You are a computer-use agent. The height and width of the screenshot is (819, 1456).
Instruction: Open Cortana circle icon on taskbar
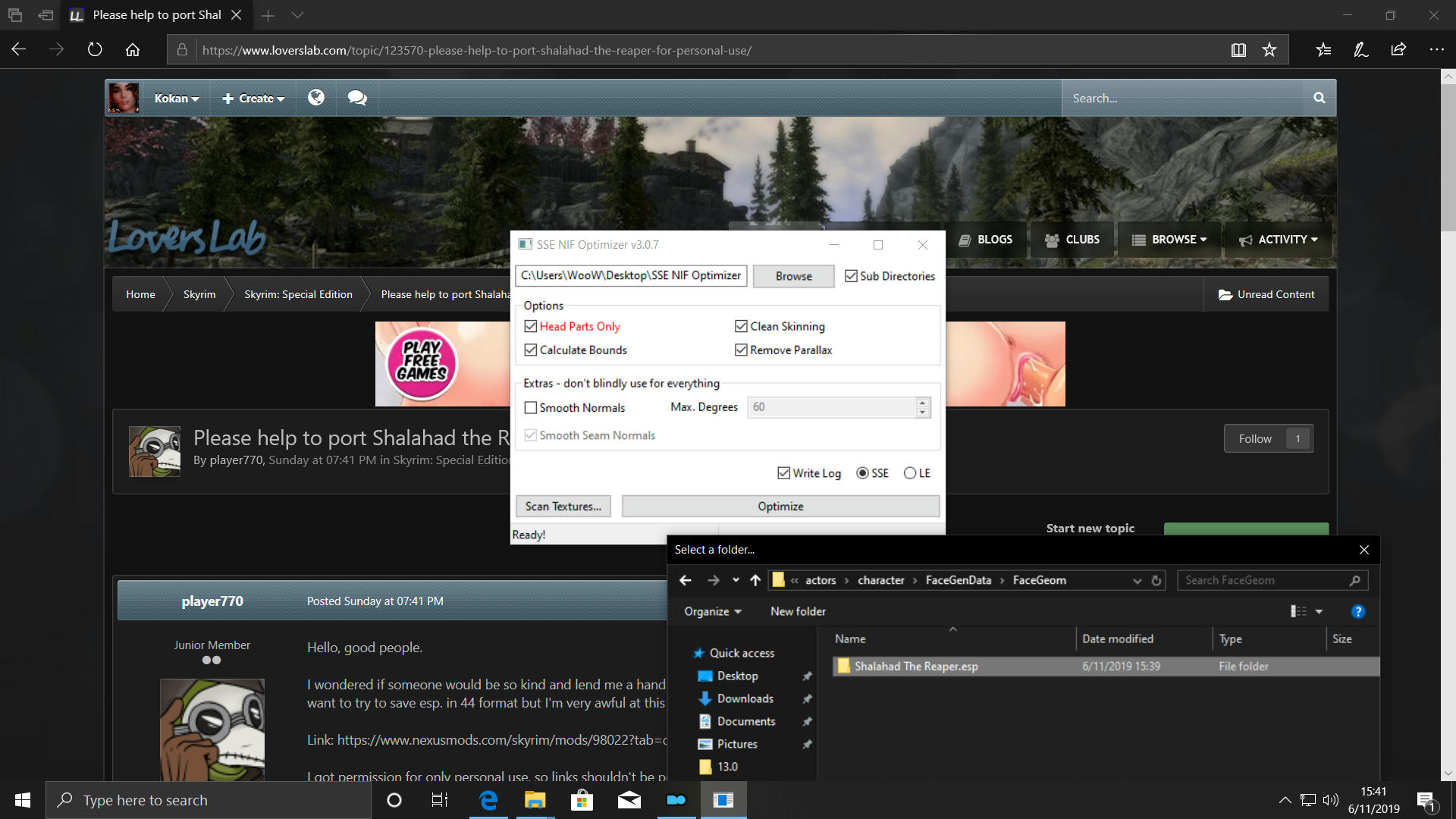394,800
